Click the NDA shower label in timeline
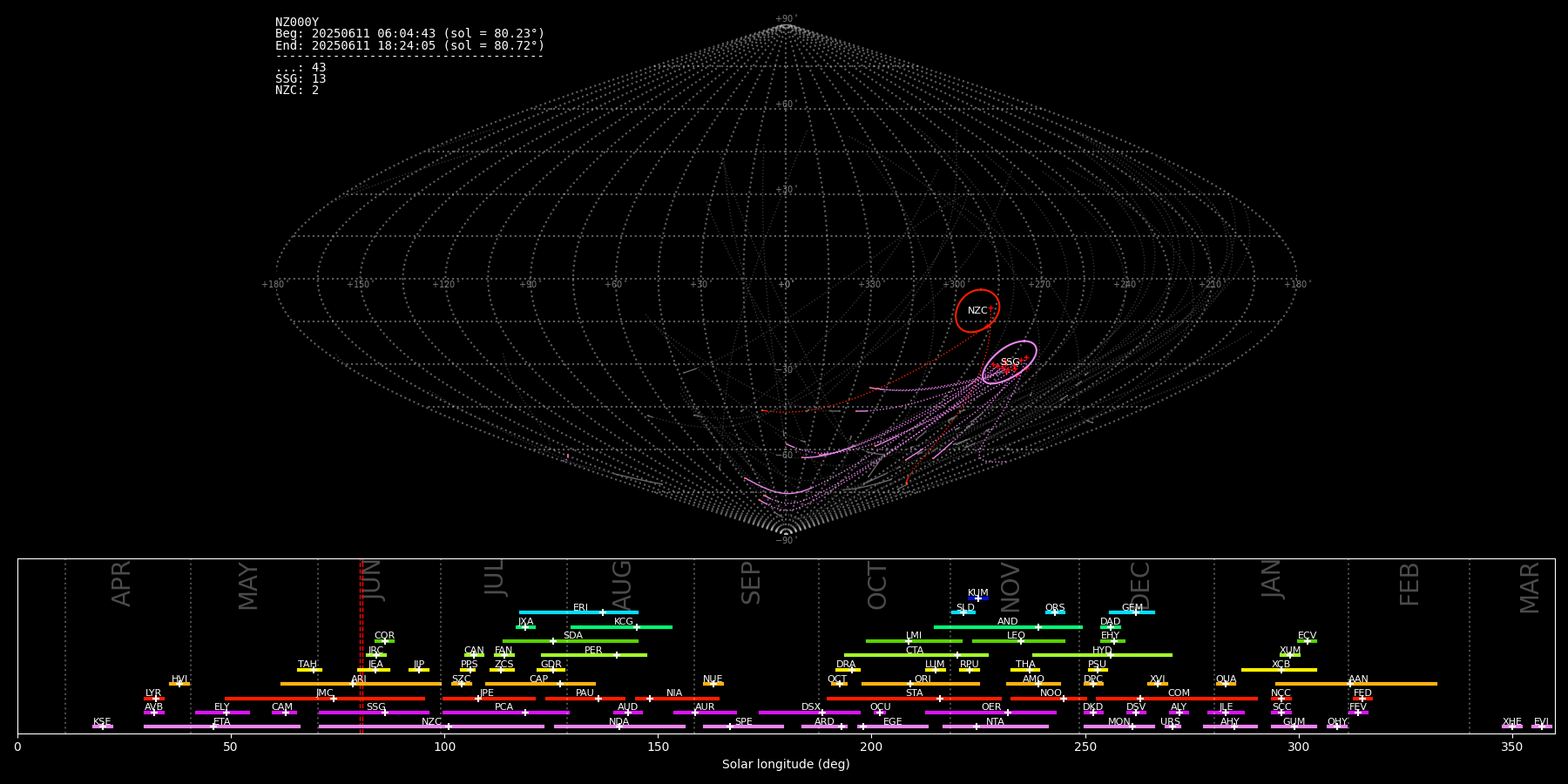The width and height of the screenshot is (1568, 784). [x=618, y=722]
